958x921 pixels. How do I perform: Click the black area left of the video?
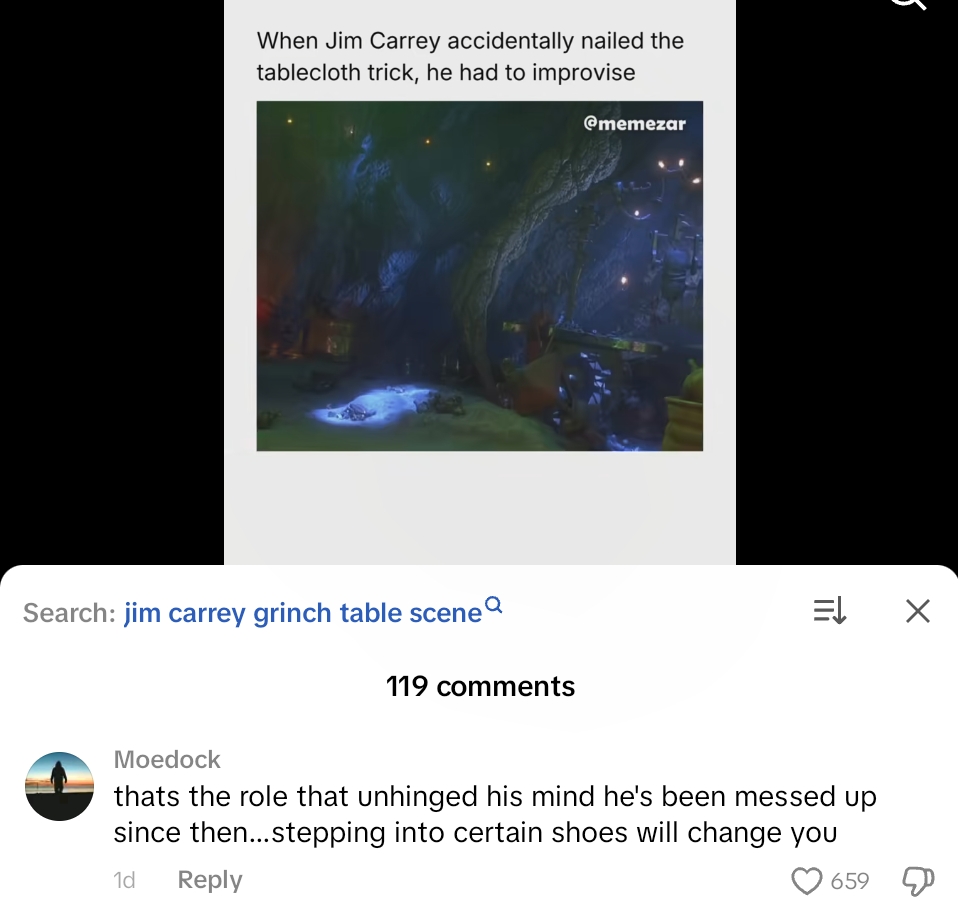point(110,280)
